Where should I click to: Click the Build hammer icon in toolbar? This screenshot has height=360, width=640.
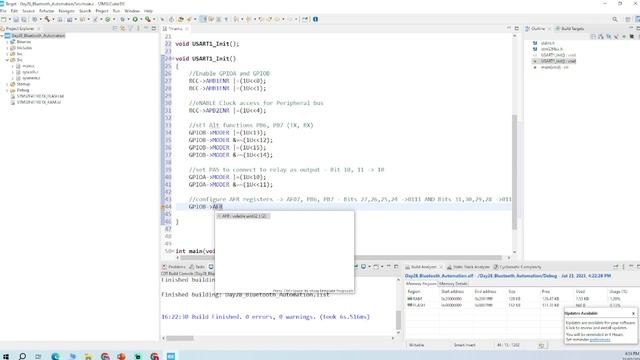pyautogui.click(x=47, y=19)
